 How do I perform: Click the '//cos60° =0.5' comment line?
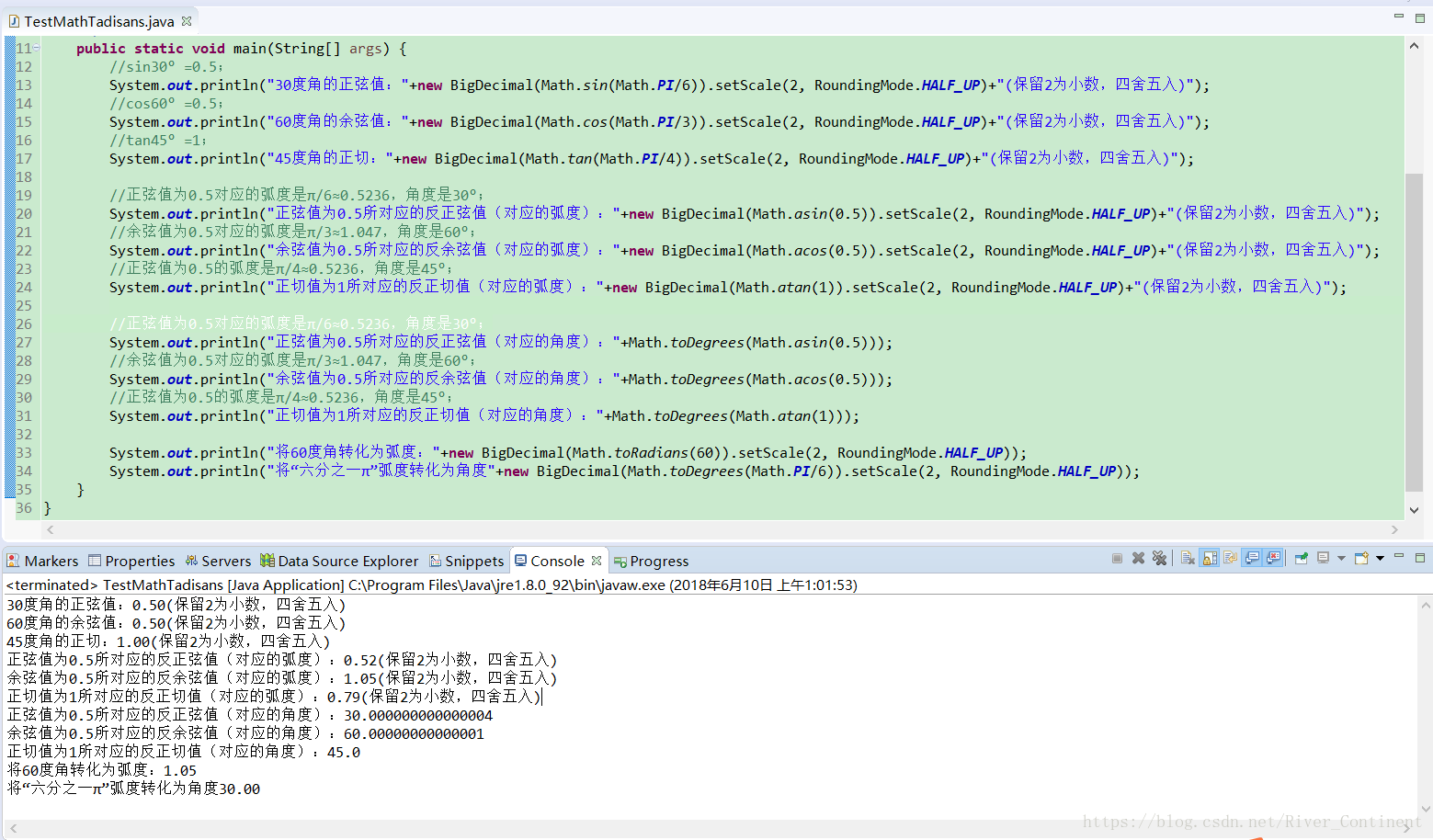(x=165, y=103)
